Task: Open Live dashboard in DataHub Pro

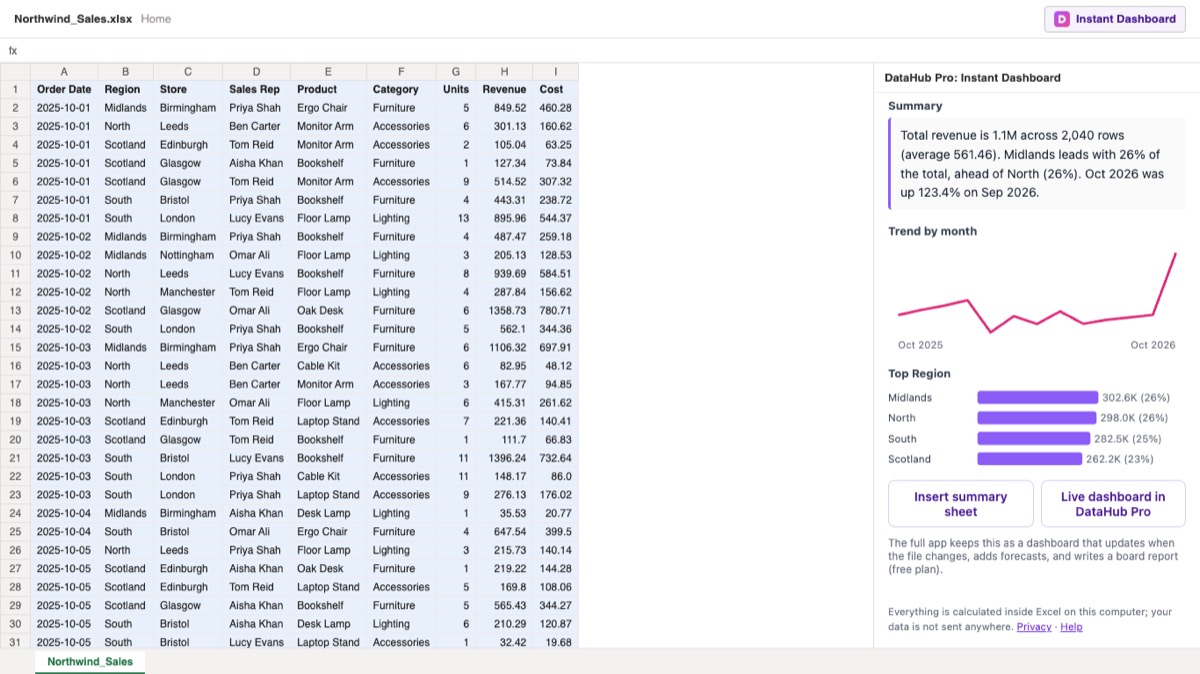Action: (1113, 504)
